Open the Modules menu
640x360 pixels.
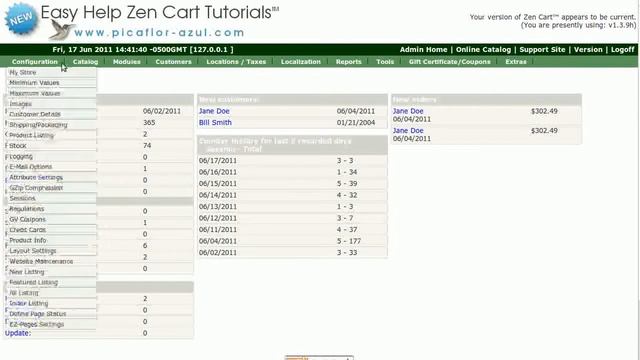click(x=127, y=62)
